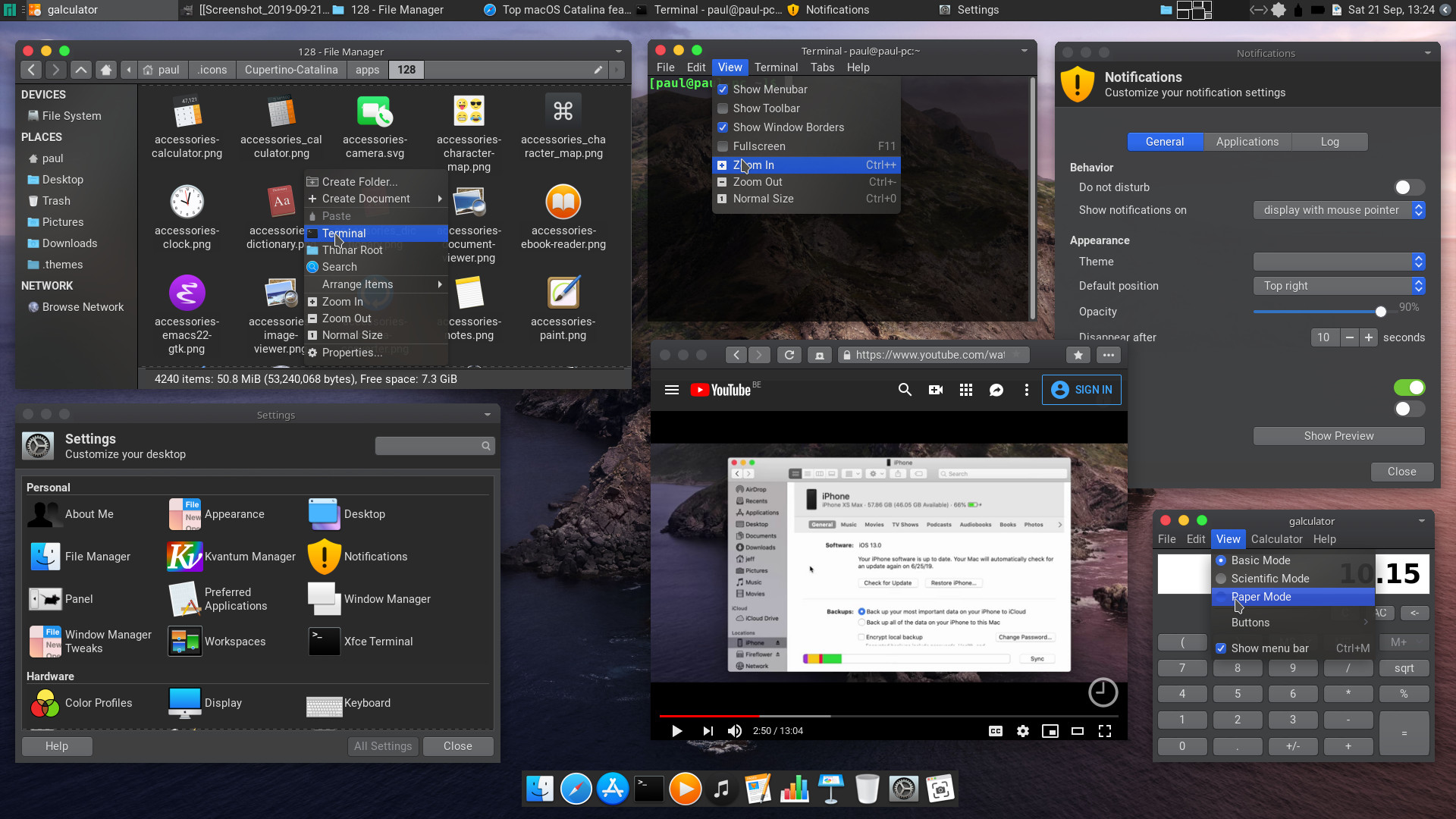Click browser URL address field

click(x=934, y=355)
